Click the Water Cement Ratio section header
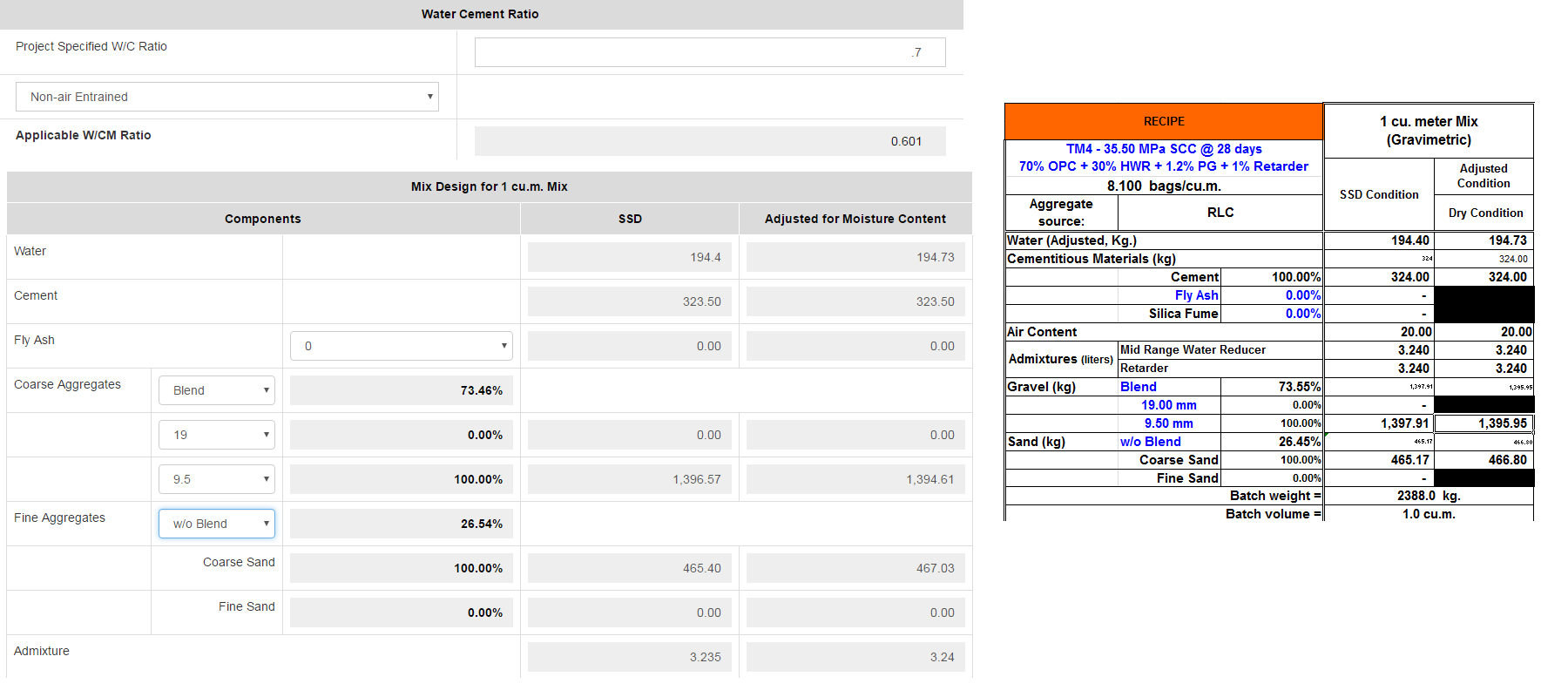The width and height of the screenshot is (1568, 697). tap(481, 14)
